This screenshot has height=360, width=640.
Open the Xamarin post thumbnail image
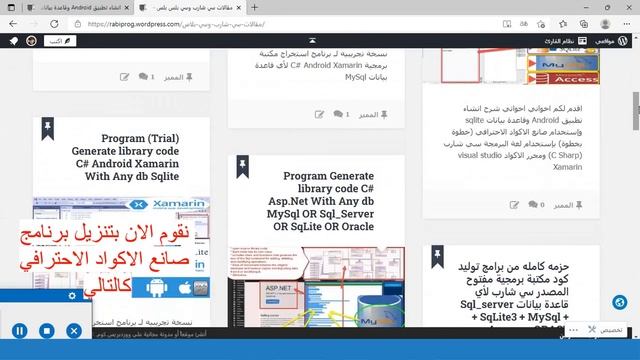[121, 247]
